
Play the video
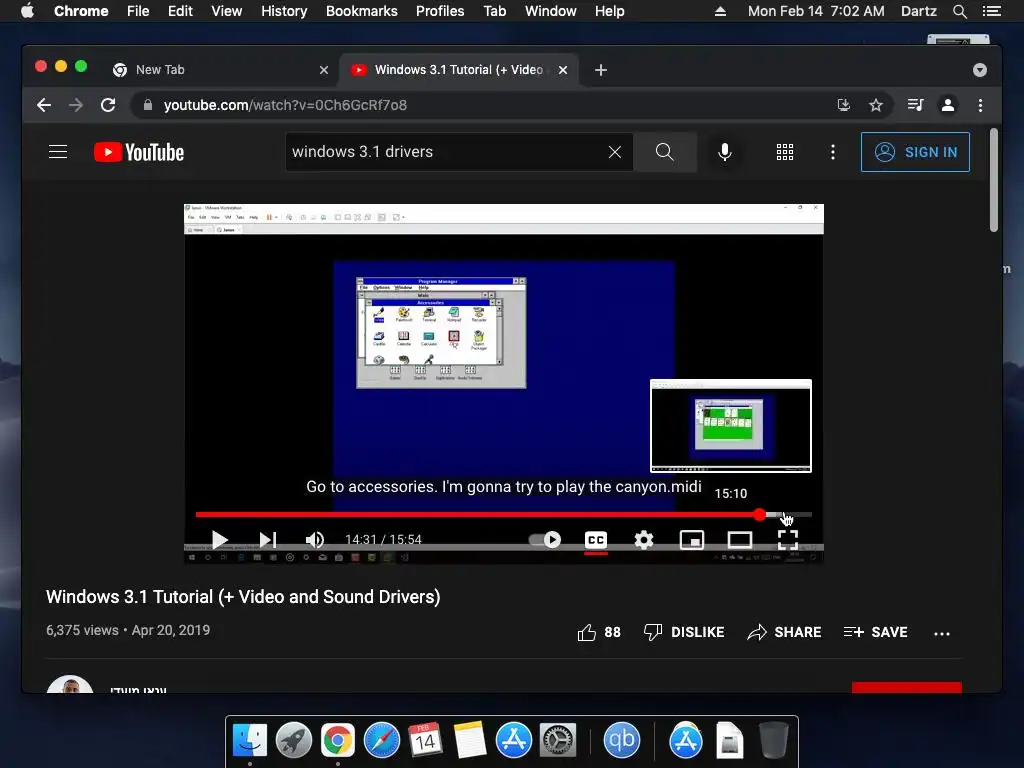pos(219,540)
